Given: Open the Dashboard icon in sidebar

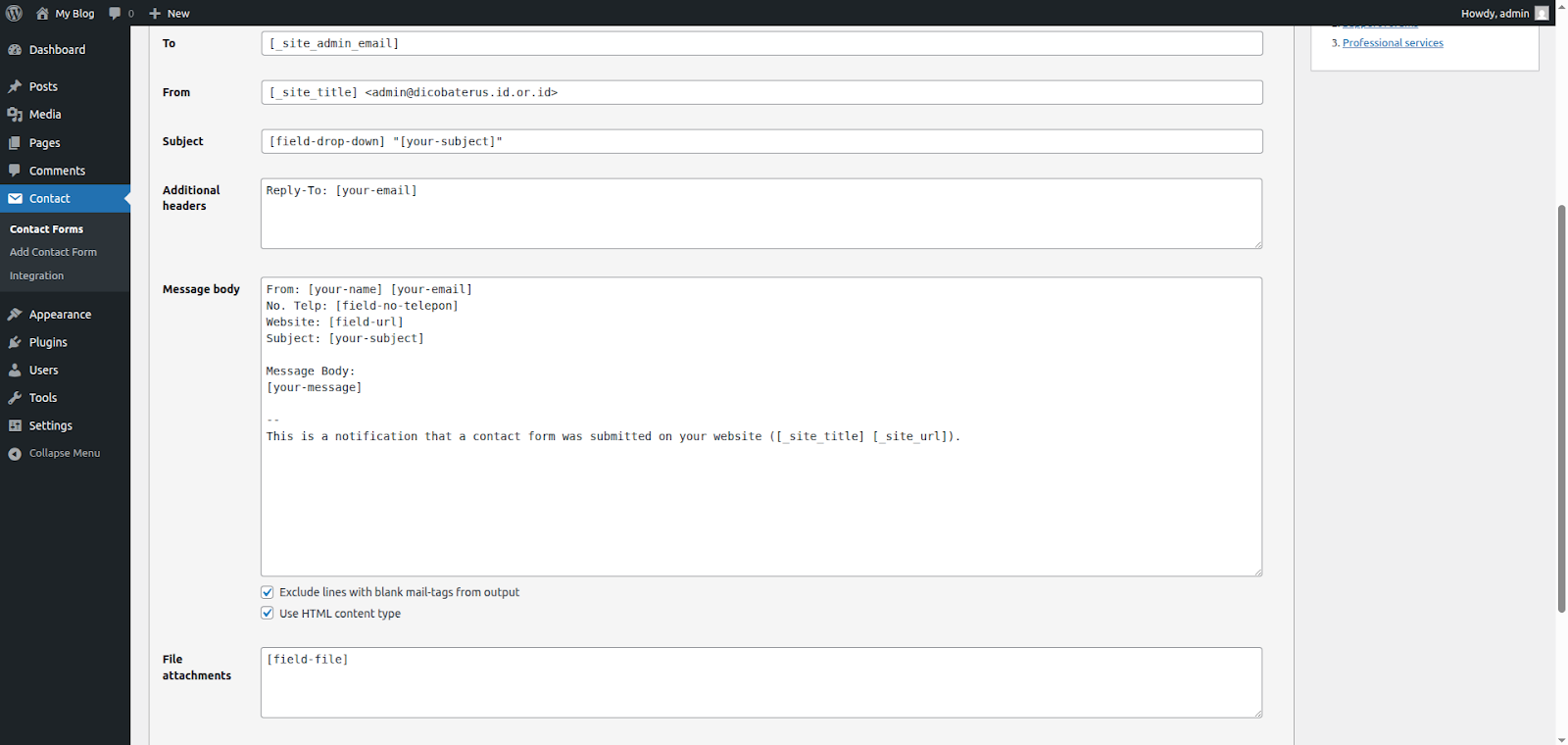Looking at the screenshot, I should [x=15, y=50].
